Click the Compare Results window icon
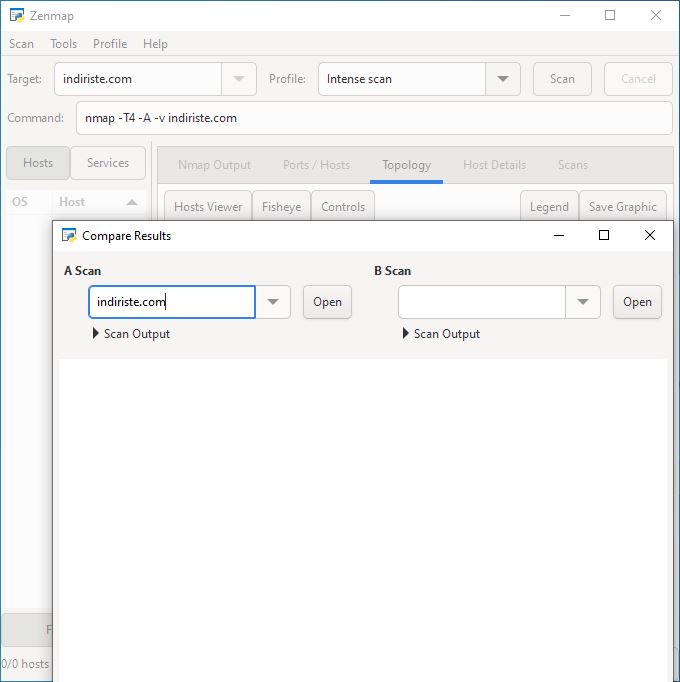The width and height of the screenshot is (680, 682). tap(69, 235)
